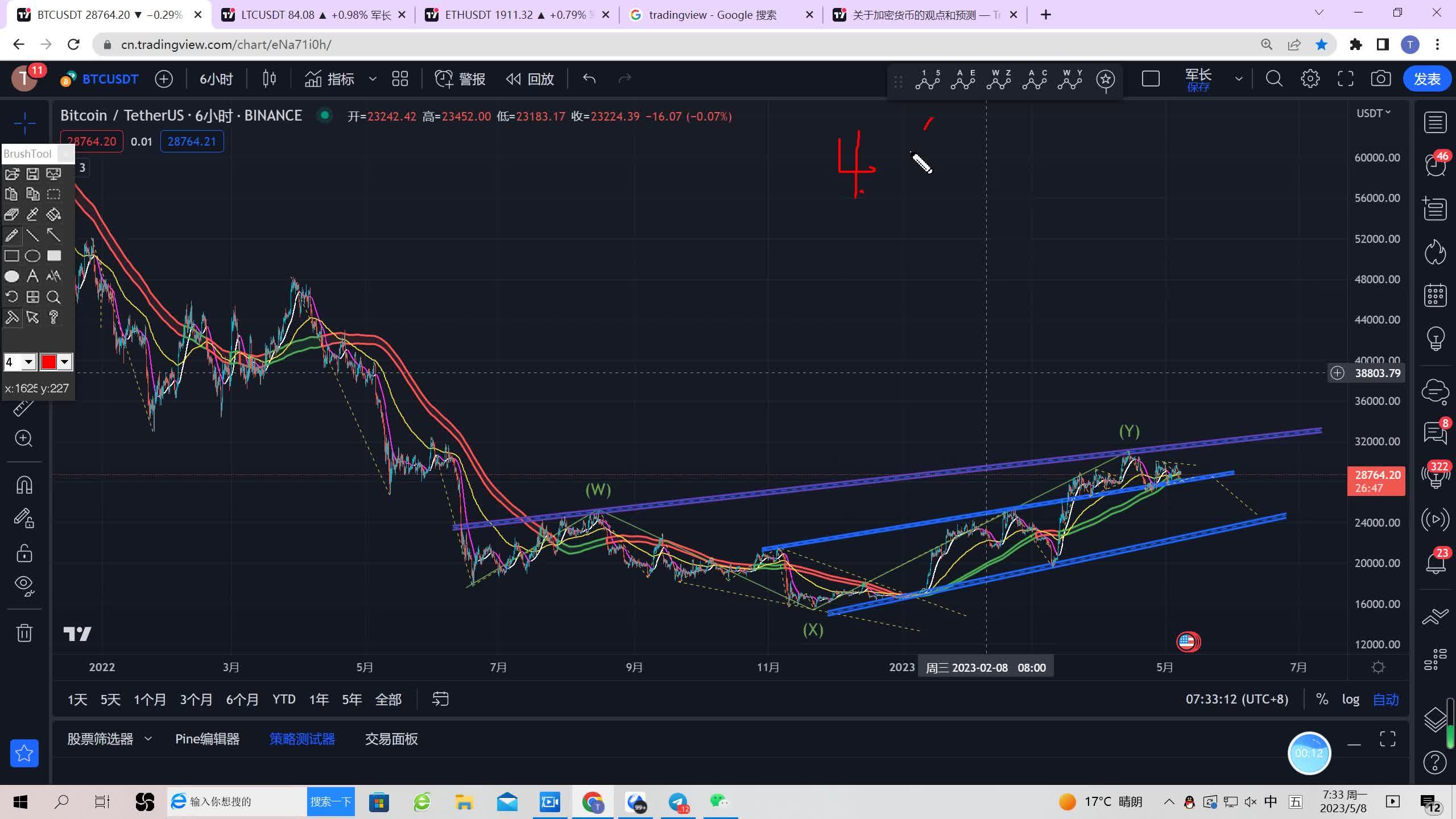Screen dimensions: 1456x819
Task: Click the blue 发表 publish button
Action: [1426, 79]
